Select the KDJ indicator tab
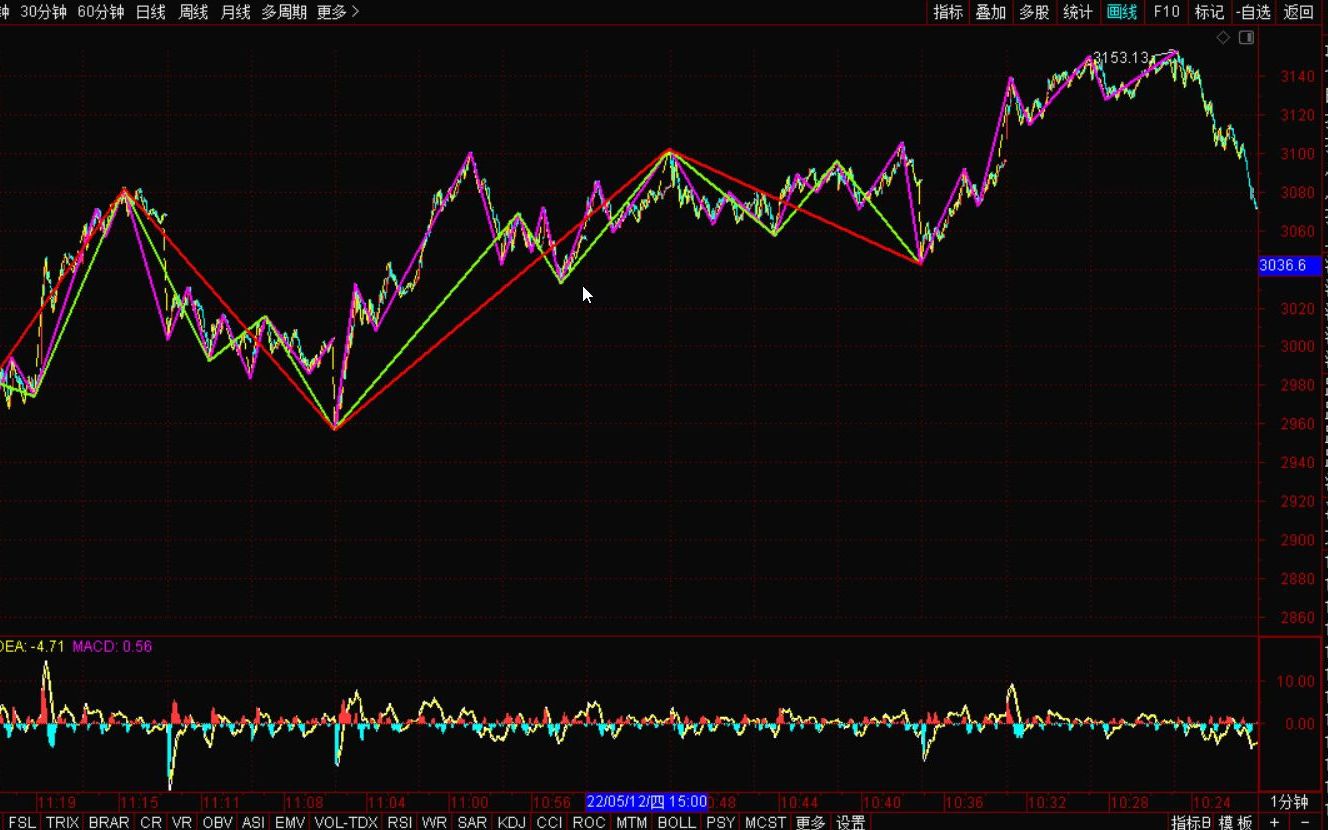 coord(511,822)
